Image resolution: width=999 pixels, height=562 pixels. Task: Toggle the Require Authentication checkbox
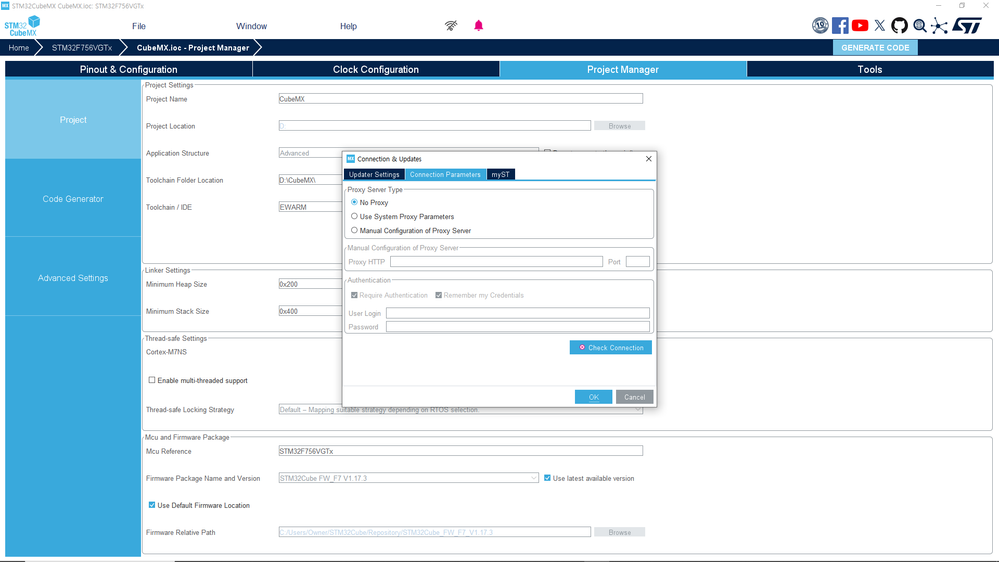[x=354, y=295]
